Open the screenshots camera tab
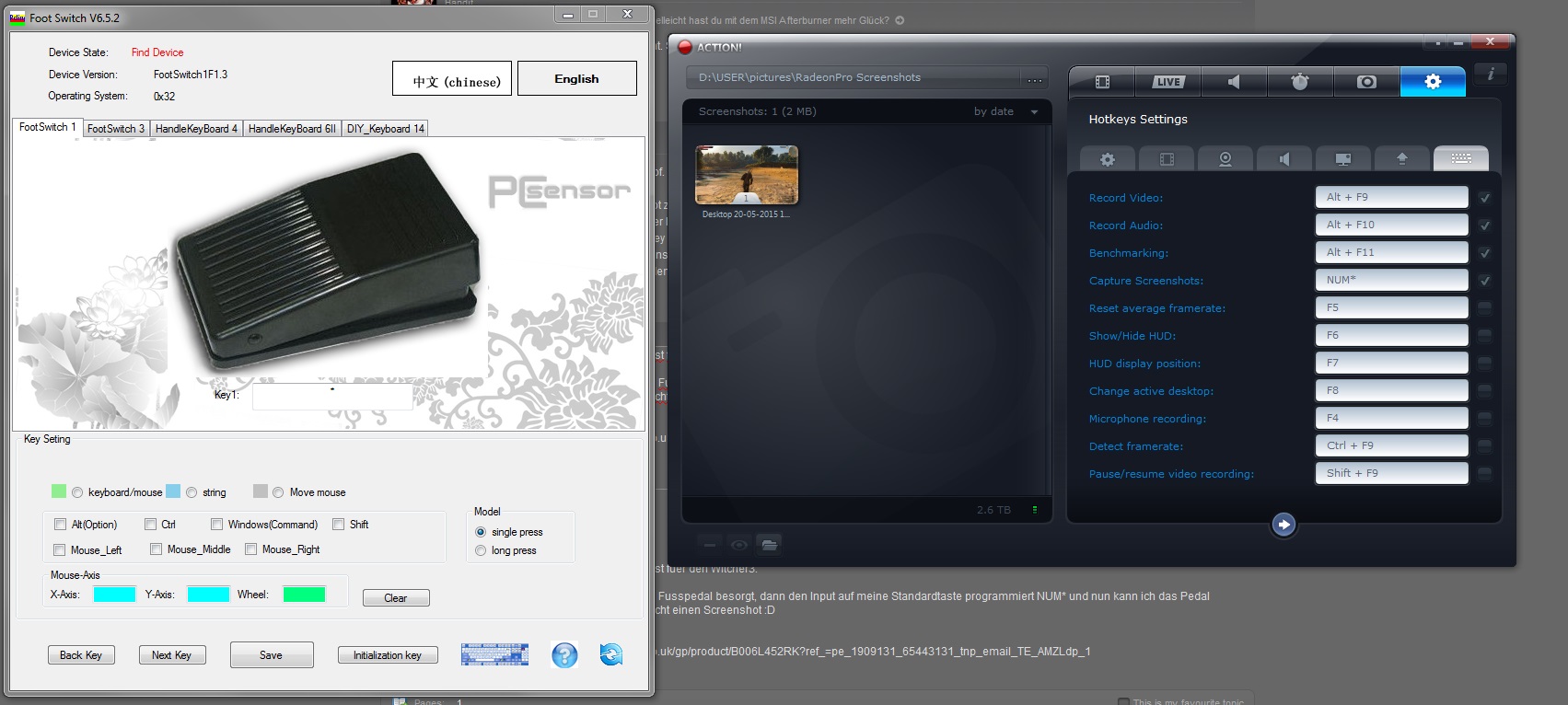The image size is (1568, 705). (x=1366, y=82)
